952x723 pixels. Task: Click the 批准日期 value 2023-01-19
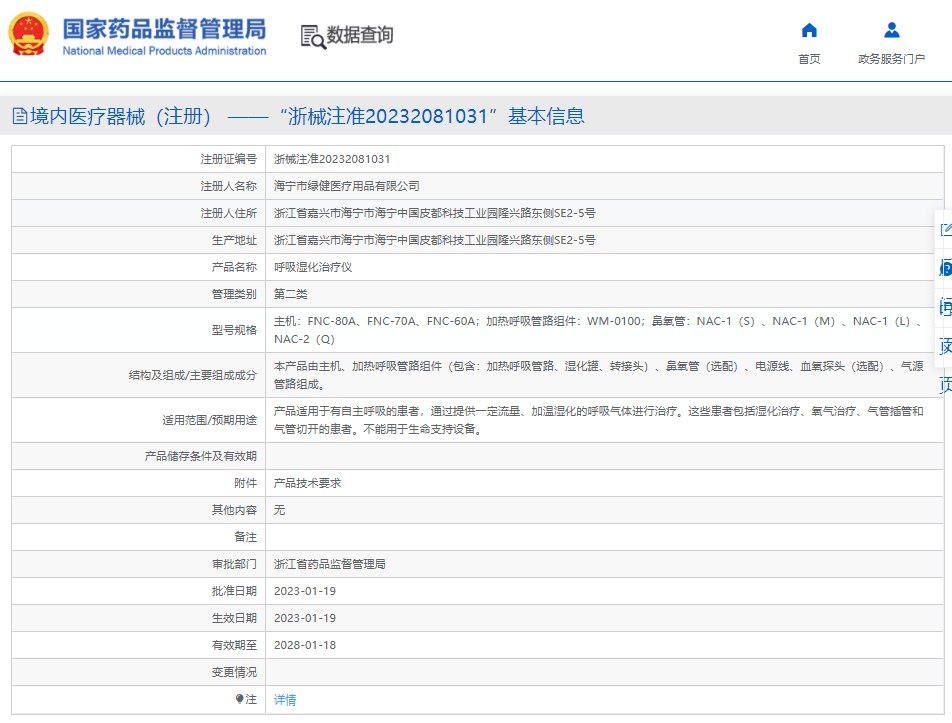click(305, 591)
